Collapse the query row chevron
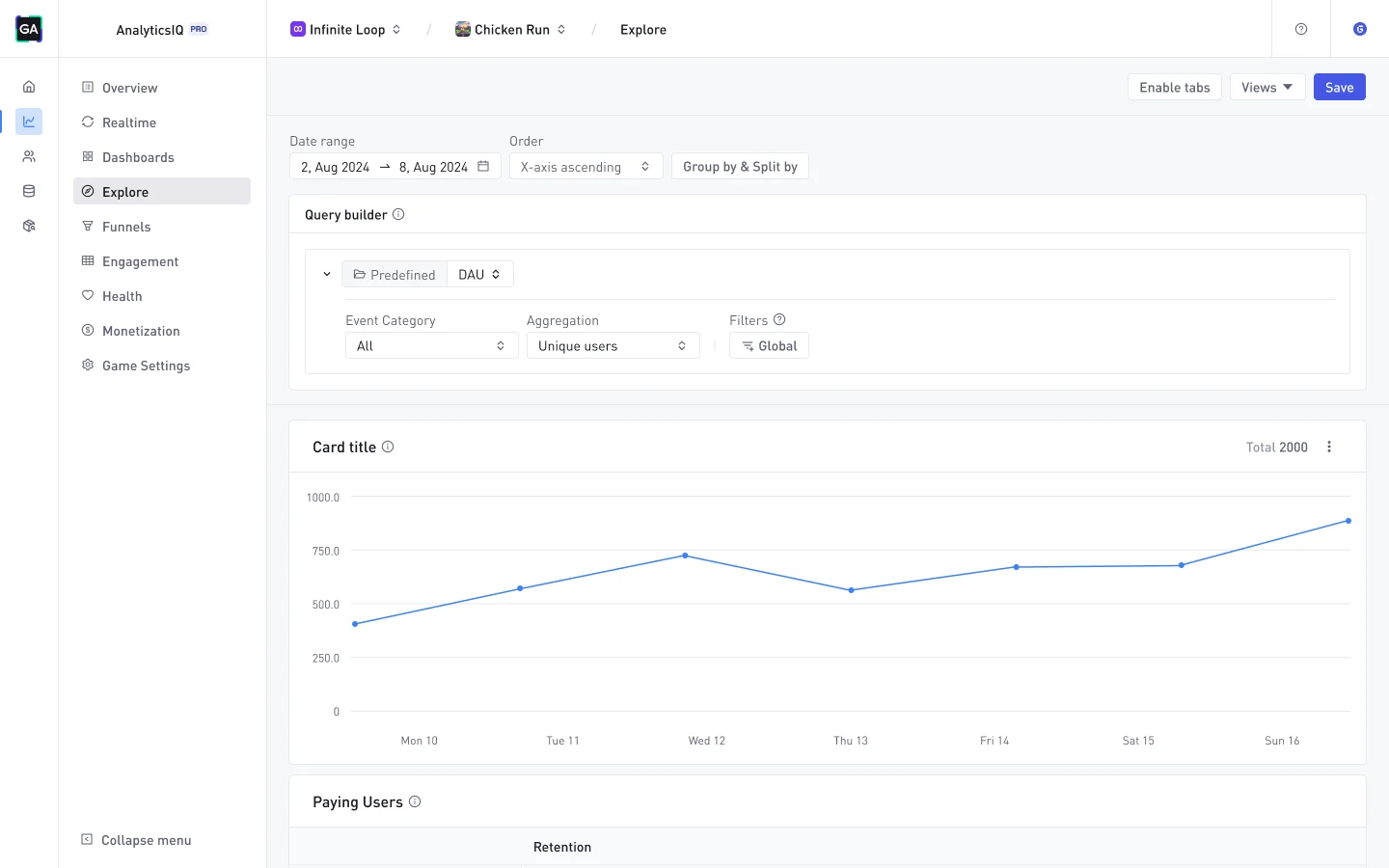This screenshot has width=1389, height=868. pyautogui.click(x=327, y=274)
